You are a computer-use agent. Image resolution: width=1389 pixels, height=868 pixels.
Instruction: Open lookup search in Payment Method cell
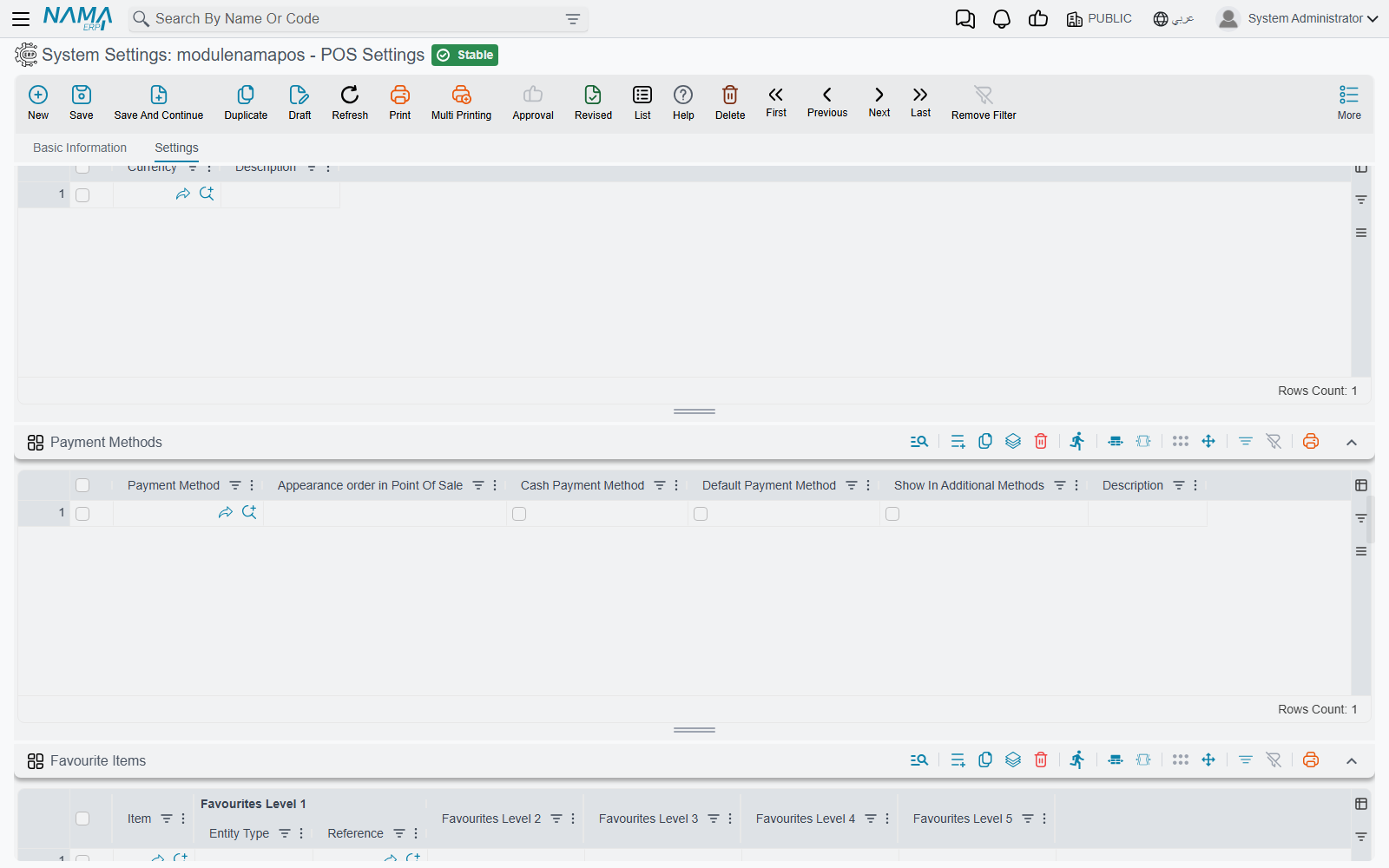[x=249, y=512]
